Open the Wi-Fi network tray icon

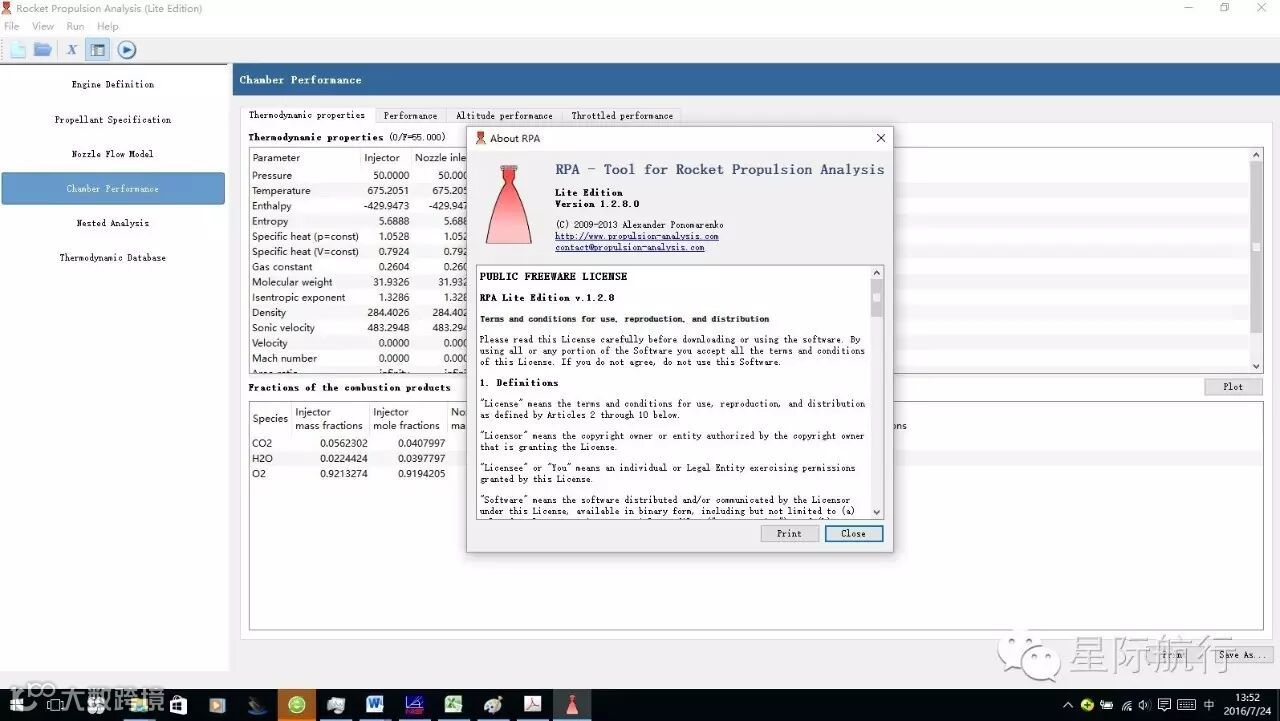[1126, 705]
